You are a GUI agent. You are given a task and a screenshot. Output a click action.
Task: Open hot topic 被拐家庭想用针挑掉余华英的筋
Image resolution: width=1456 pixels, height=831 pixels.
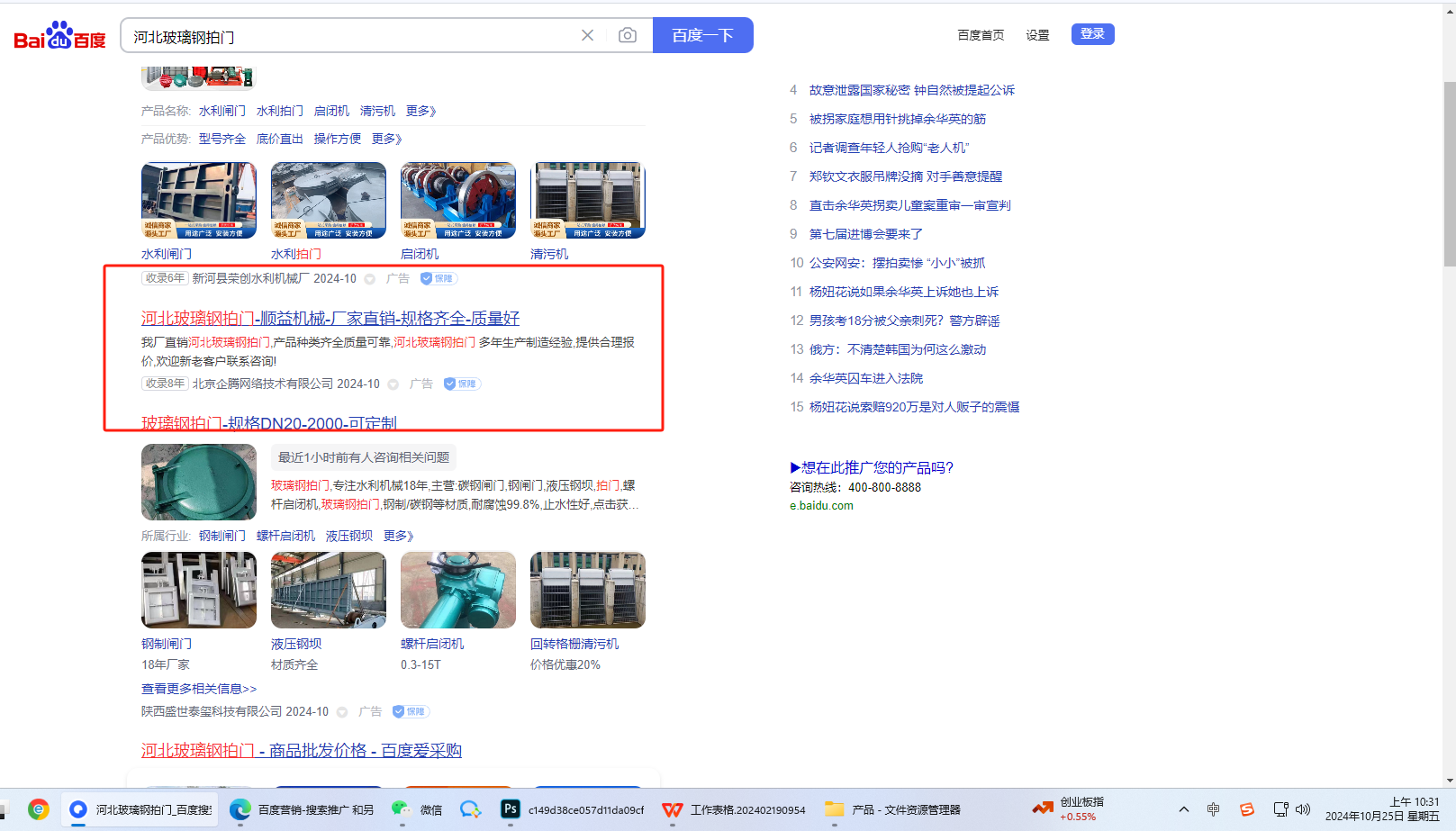898,119
